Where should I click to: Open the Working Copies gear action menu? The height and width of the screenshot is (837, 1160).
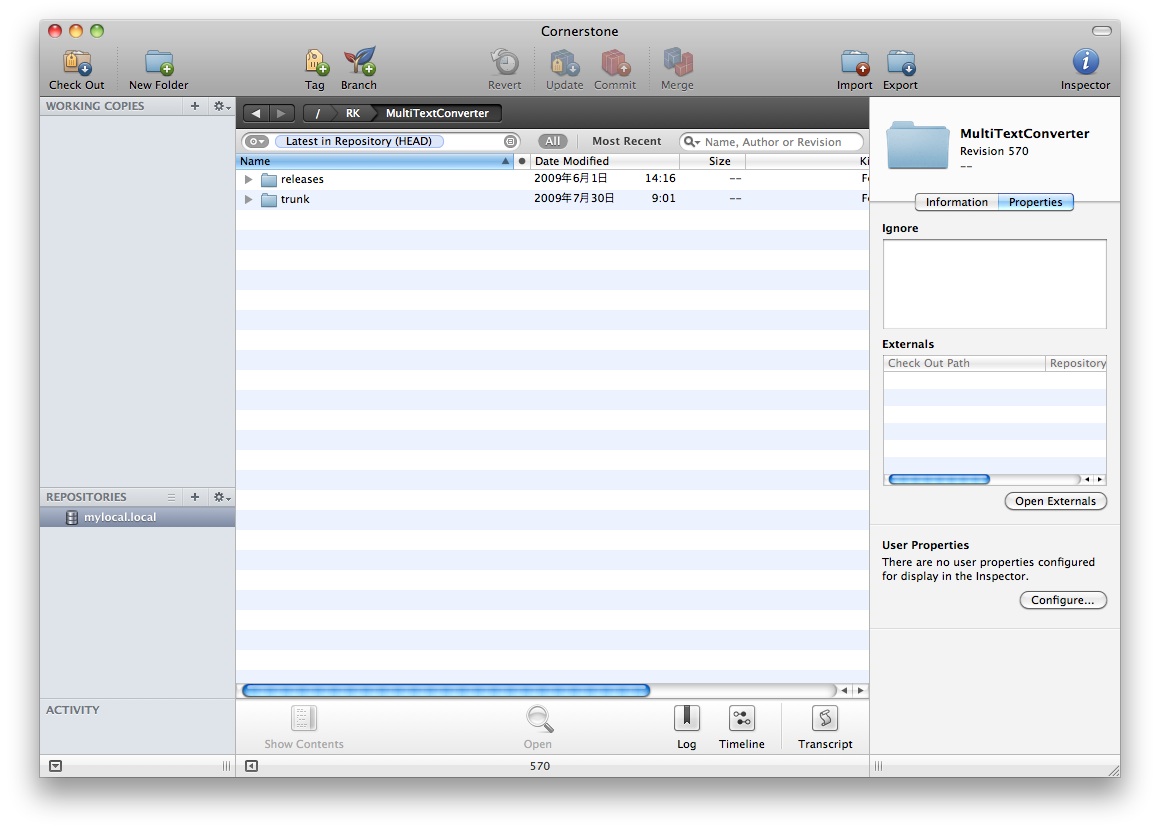coord(222,106)
